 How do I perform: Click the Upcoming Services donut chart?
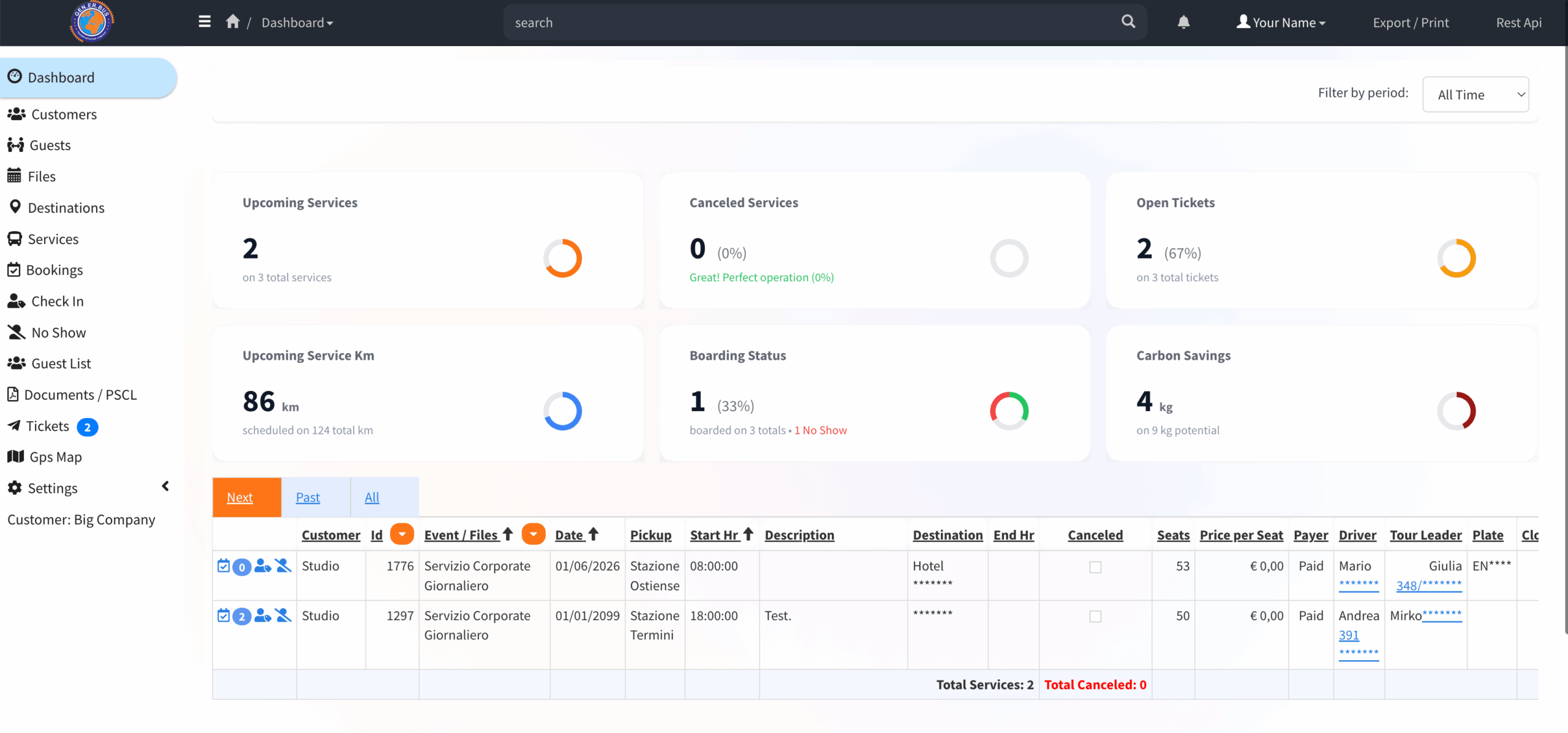tap(562, 258)
